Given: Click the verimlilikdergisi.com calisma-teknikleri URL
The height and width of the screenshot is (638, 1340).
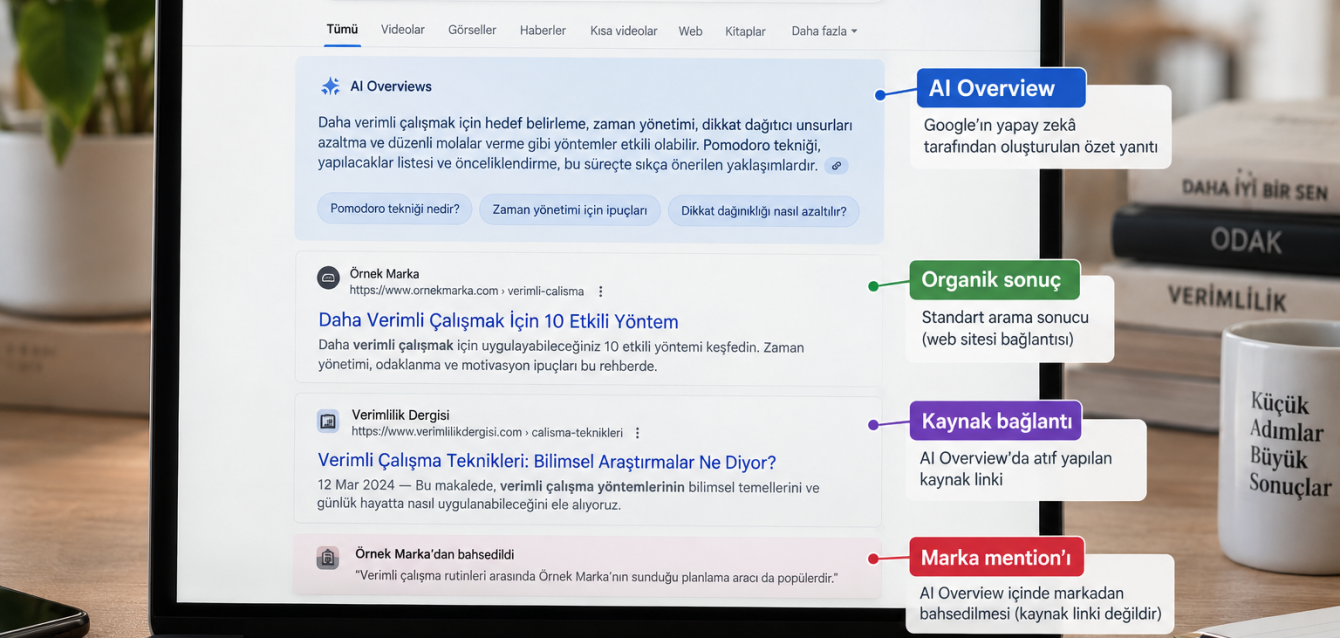Looking at the screenshot, I should pos(486,433).
